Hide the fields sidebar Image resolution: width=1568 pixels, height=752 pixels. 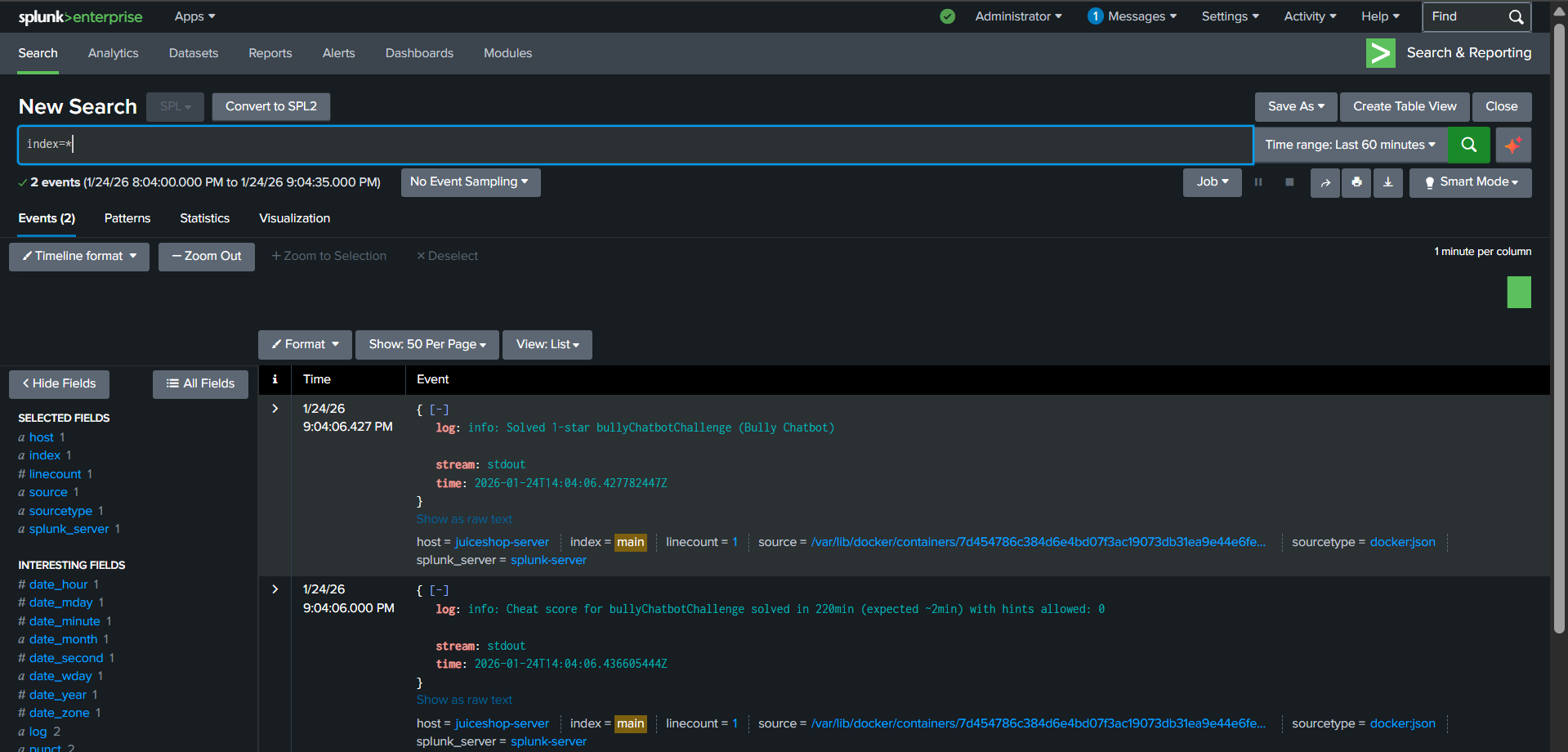point(59,383)
